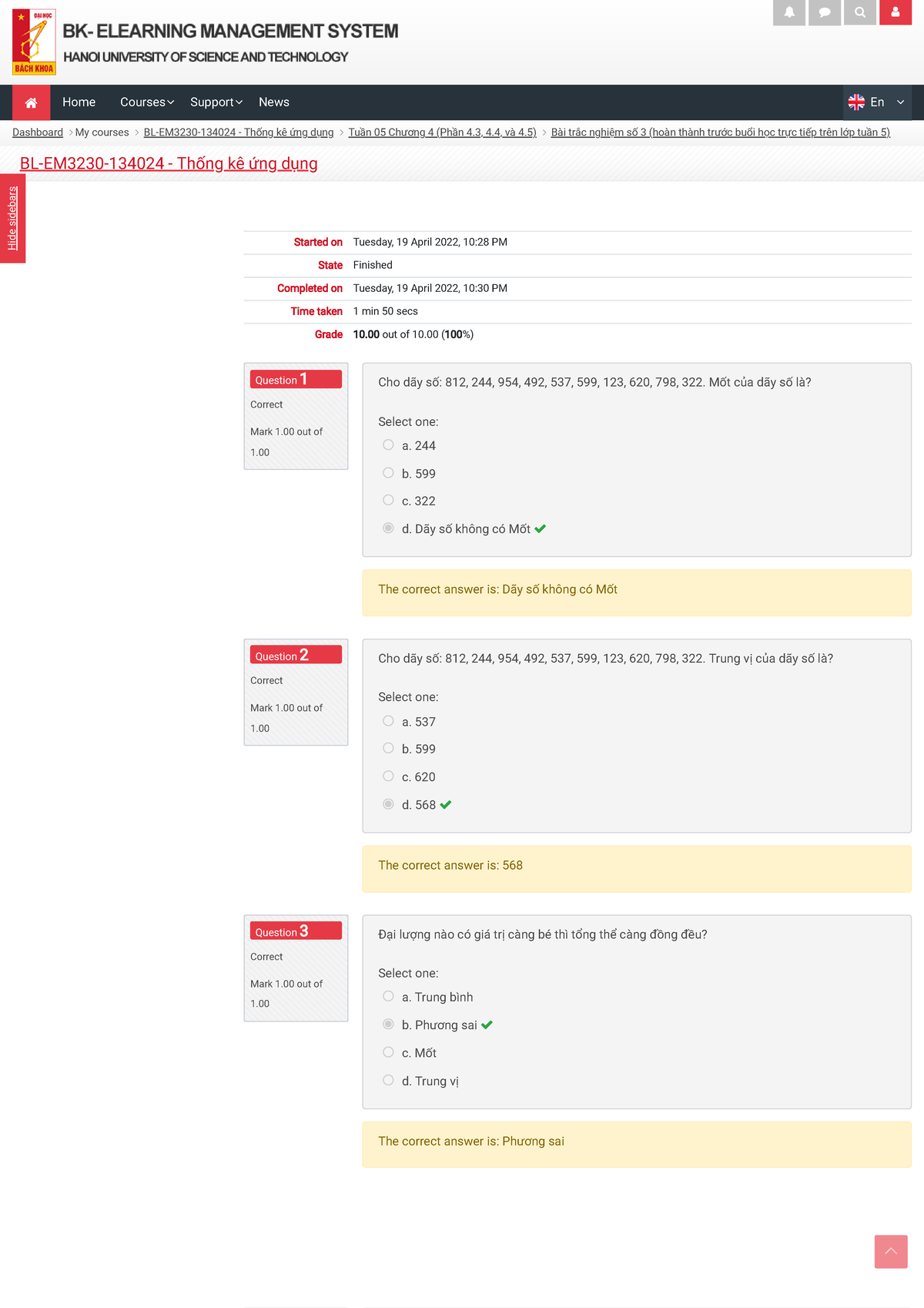The height and width of the screenshot is (1308, 924).
Task: Click the search magnifier icon
Action: (860, 12)
